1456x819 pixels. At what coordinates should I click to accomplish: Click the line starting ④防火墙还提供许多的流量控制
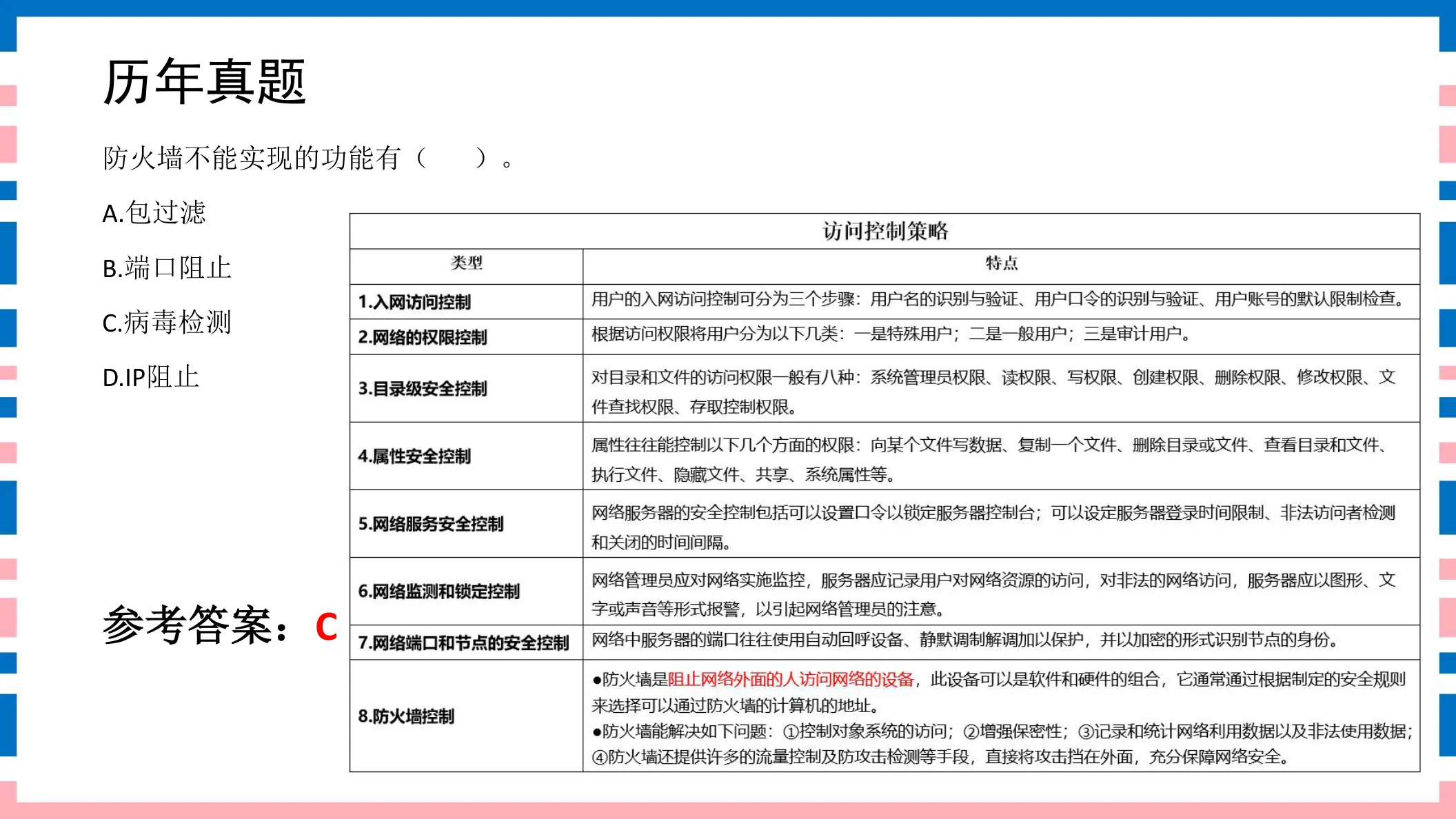pyautogui.click(x=941, y=757)
